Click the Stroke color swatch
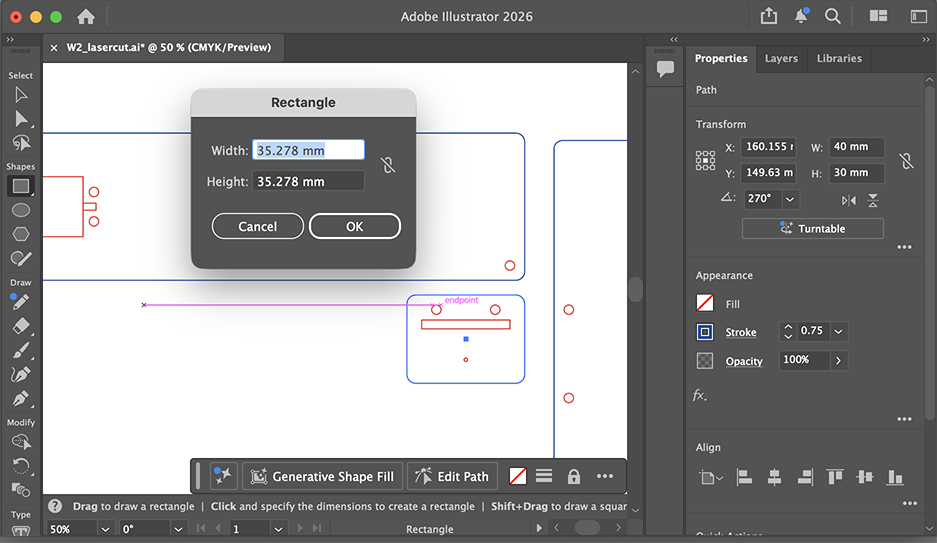The height and width of the screenshot is (543, 937). click(705, 332)
